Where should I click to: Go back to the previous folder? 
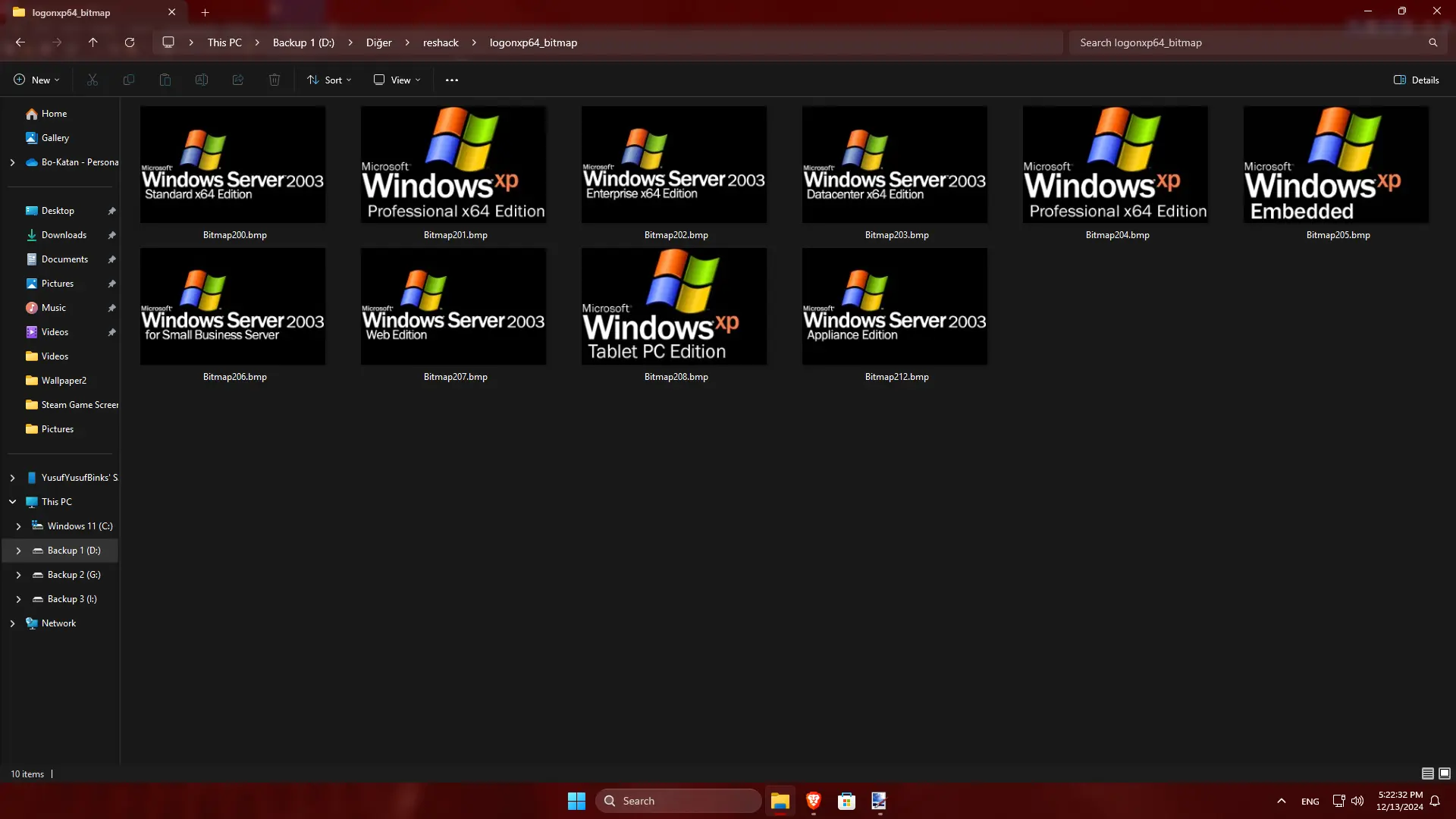(20, 42)
